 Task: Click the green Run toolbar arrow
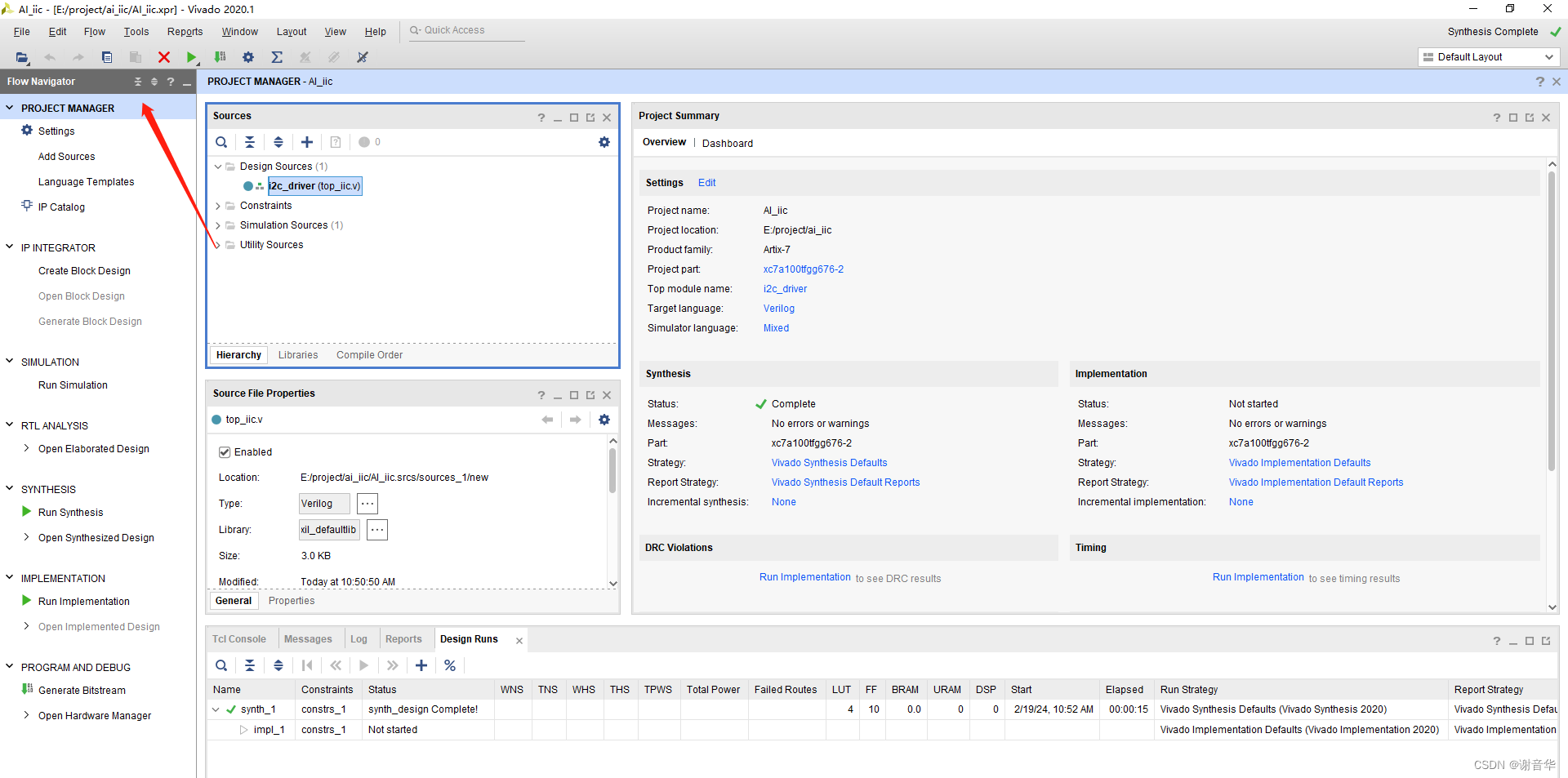(x=191, y=57)
